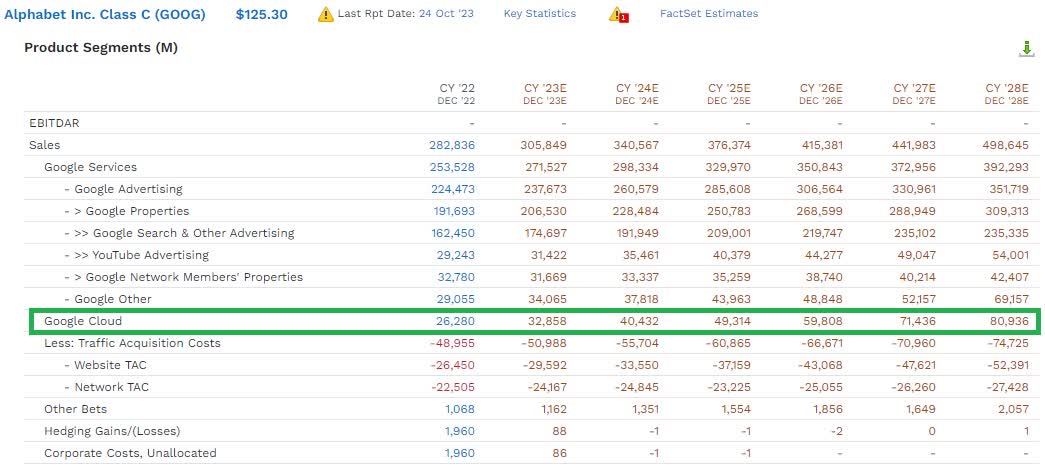Open the Key Statistics link
The image size is (1045, 470).
point(539,14)
